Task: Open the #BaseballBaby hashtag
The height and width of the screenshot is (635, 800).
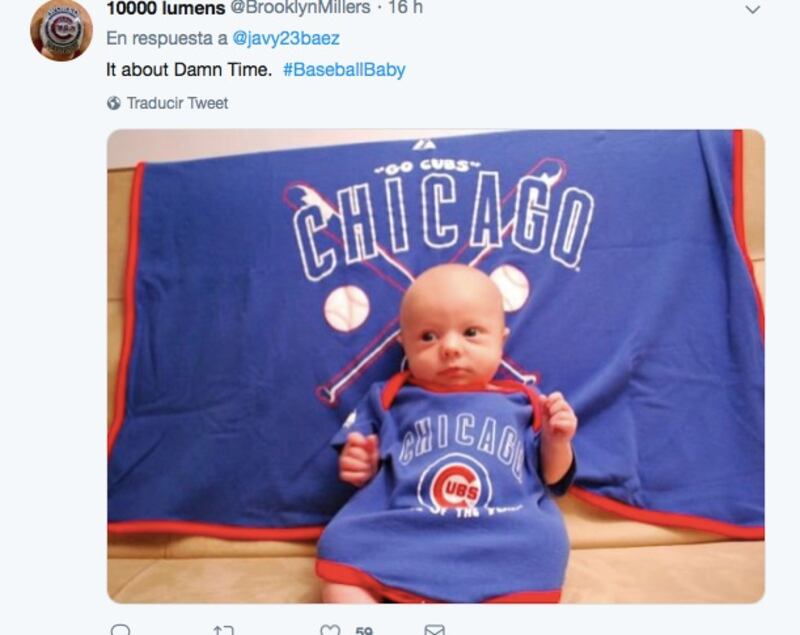Action: coord(344,70)
